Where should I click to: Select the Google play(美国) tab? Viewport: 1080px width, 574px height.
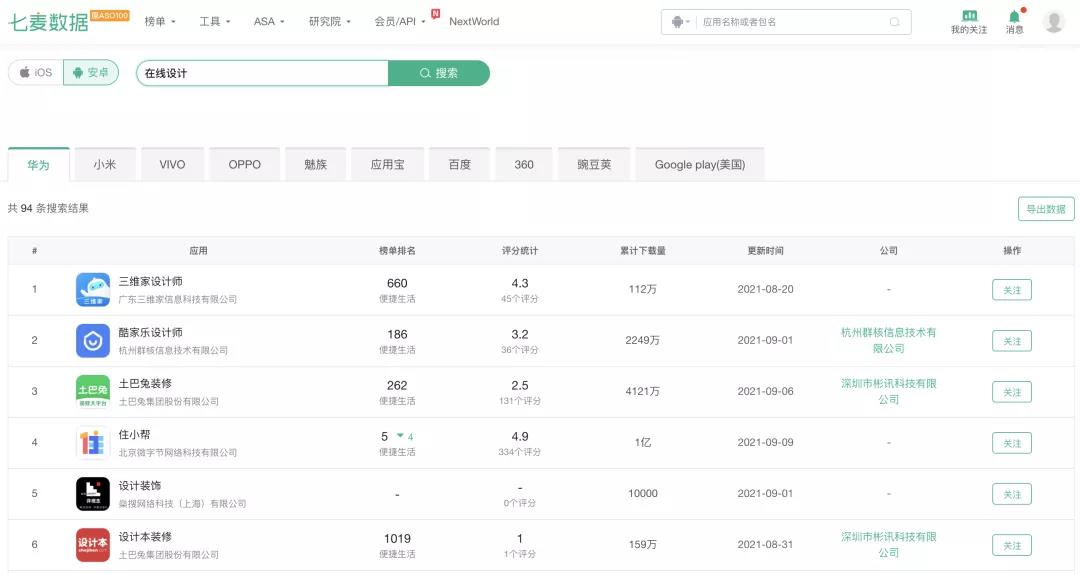coord(700,165)
